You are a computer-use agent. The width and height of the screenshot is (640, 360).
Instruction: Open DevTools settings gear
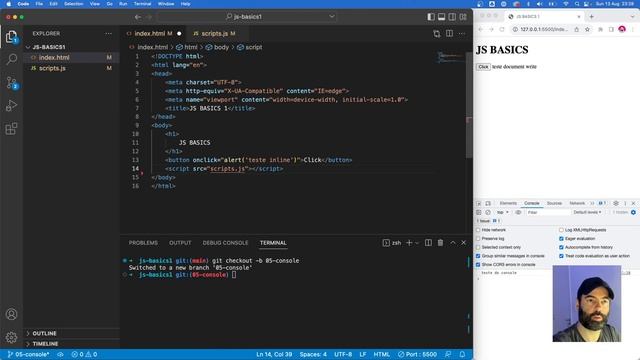616,203
